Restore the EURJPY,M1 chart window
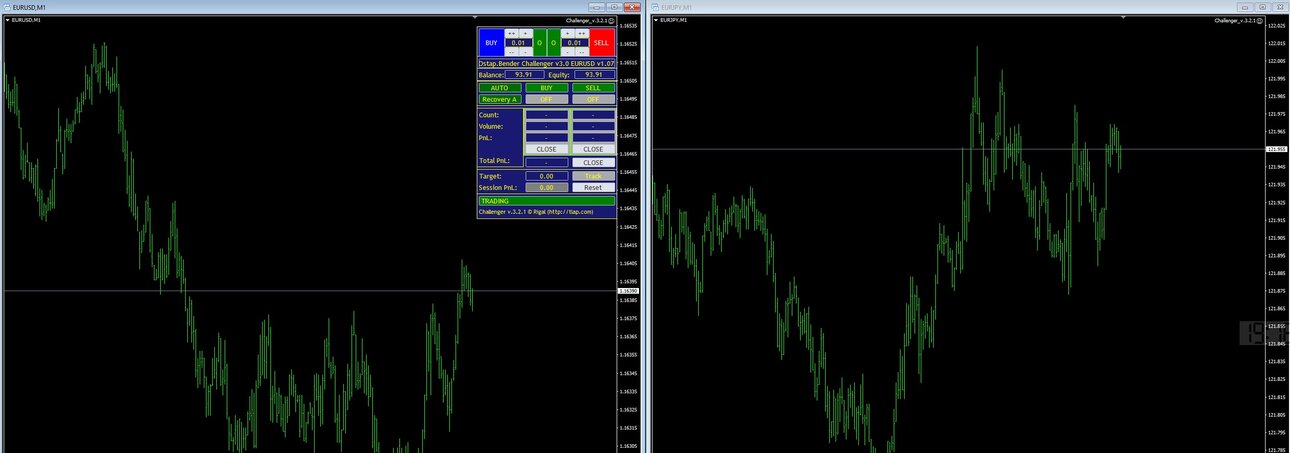The image size is (1290, 453). tap(1263, 7)
